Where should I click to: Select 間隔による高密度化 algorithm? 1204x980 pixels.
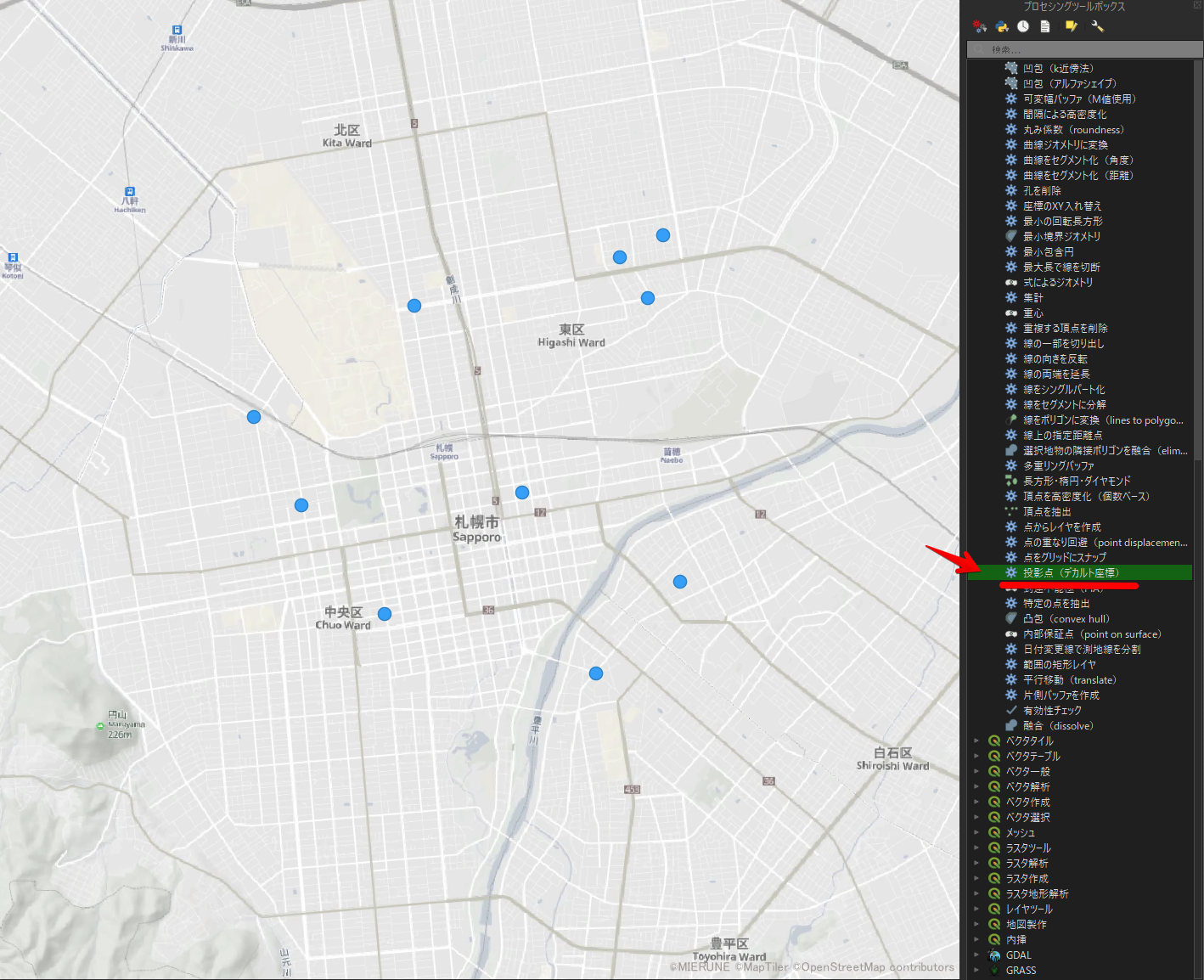coord(1065,114)
